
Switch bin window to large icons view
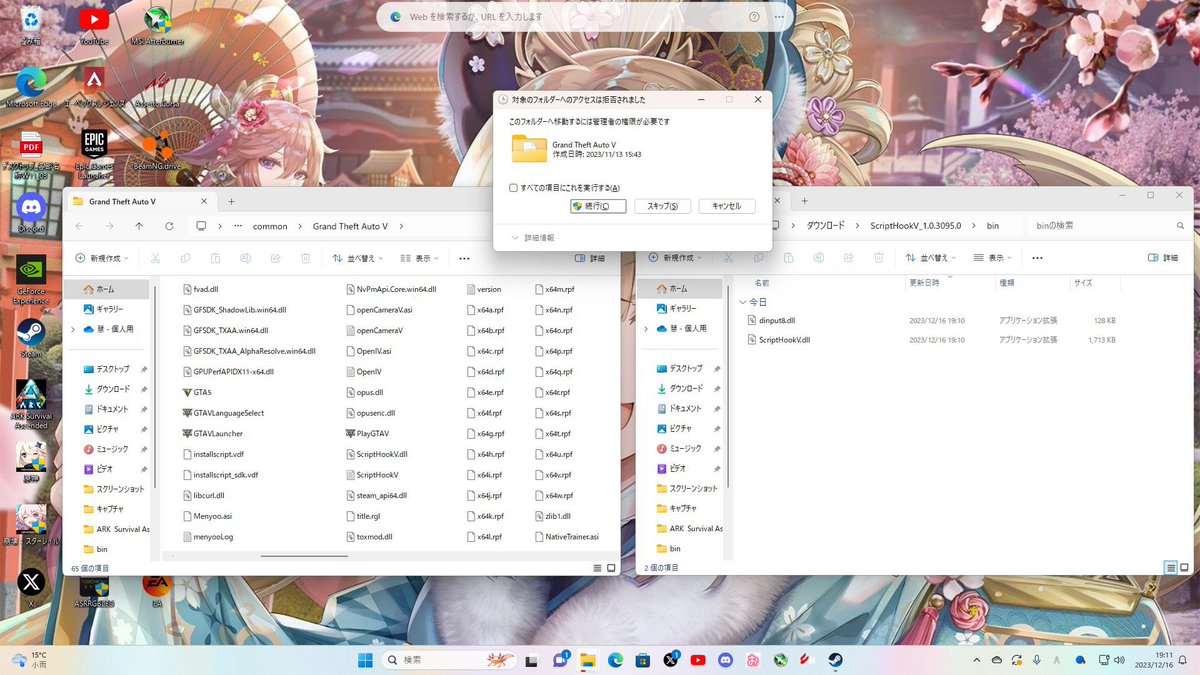(1186, 567)
